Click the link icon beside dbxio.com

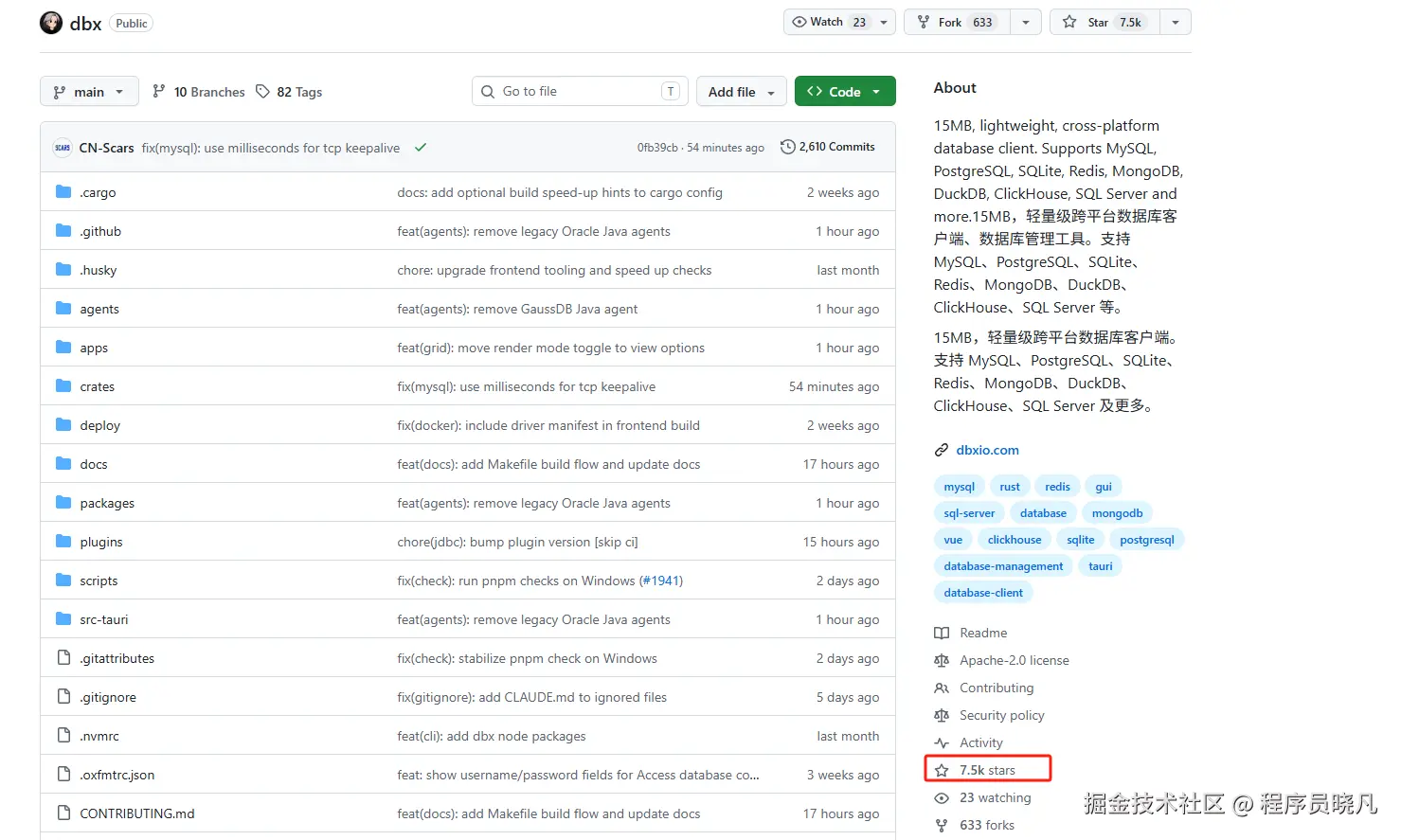(942, 451)
